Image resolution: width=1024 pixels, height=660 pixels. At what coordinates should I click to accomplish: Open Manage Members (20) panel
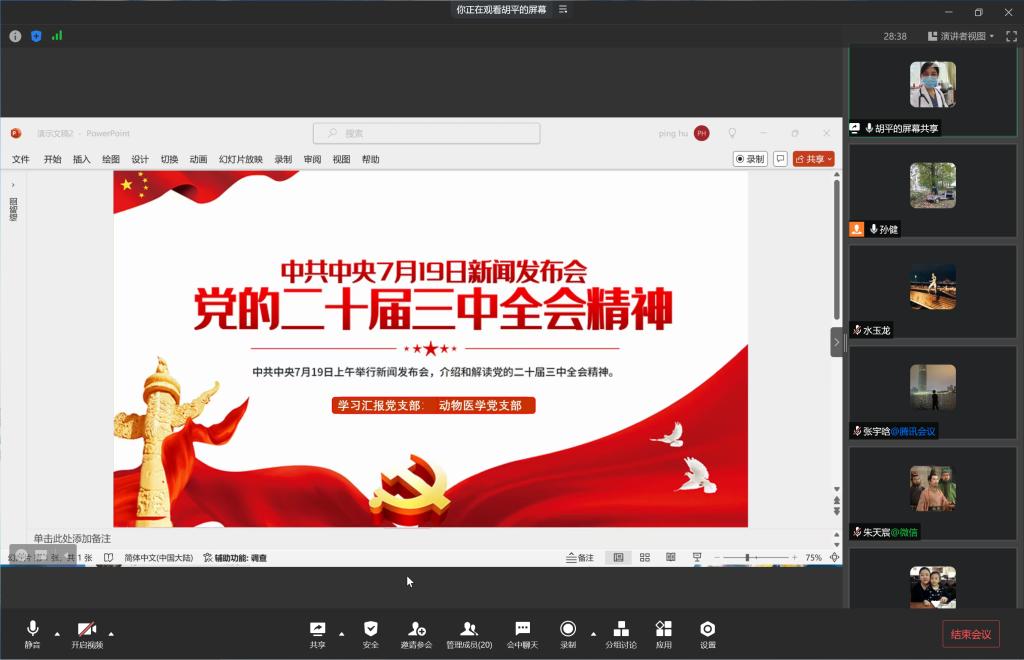point(468,629)
